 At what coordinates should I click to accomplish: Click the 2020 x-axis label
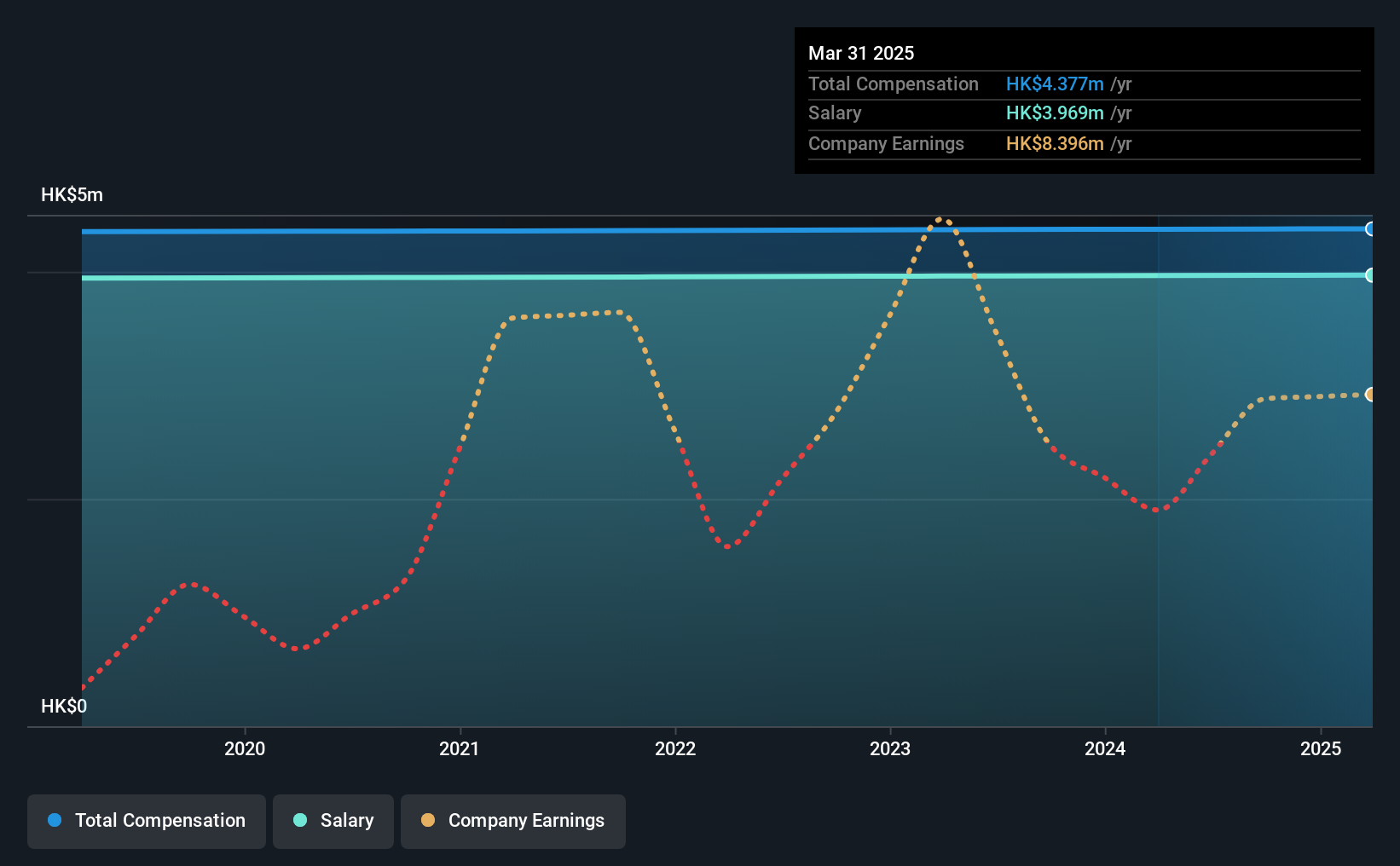coord(245,748)
